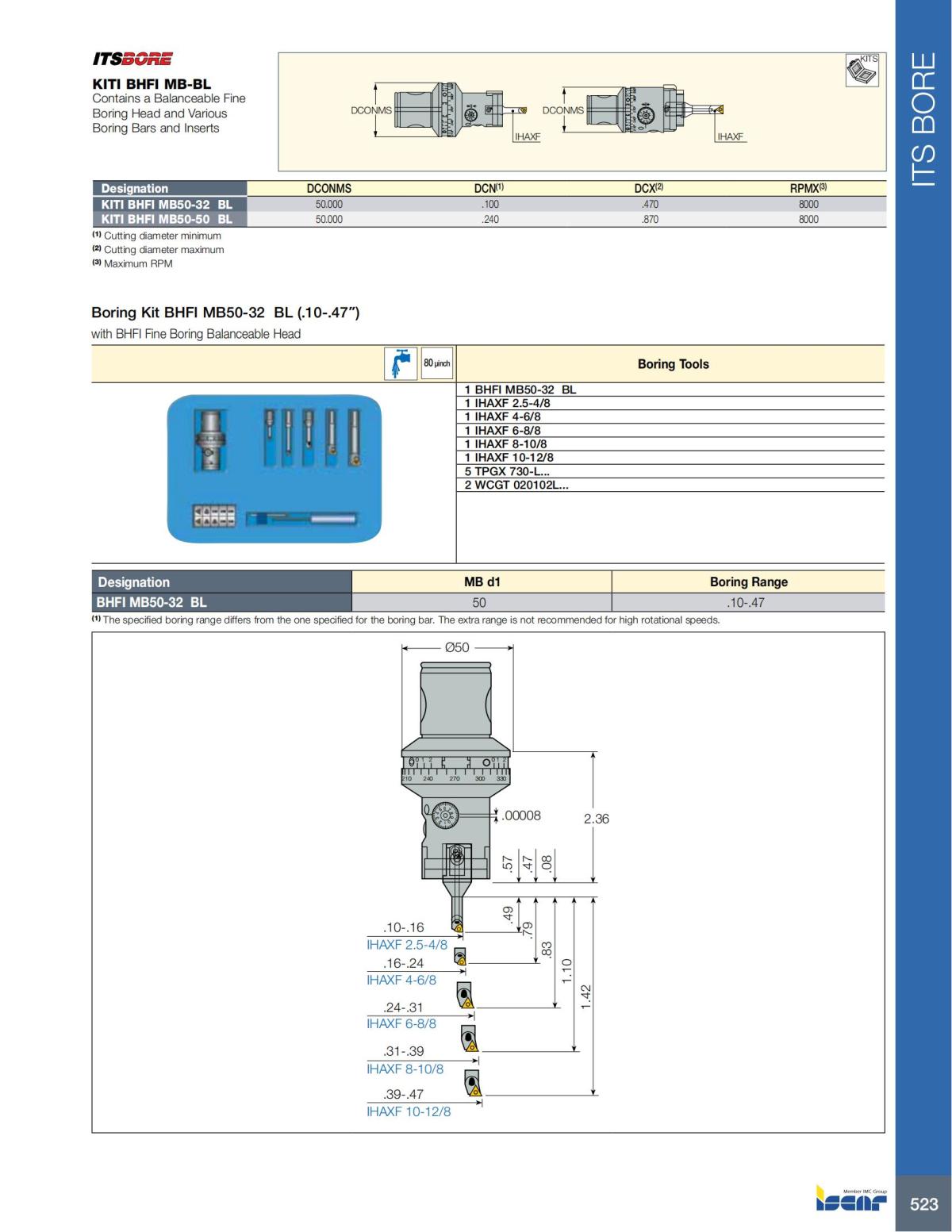Click the blue IHAXF 4-6/8 label
The image size is (952, 1232).
pyautogui.click(x=401, y=980)
